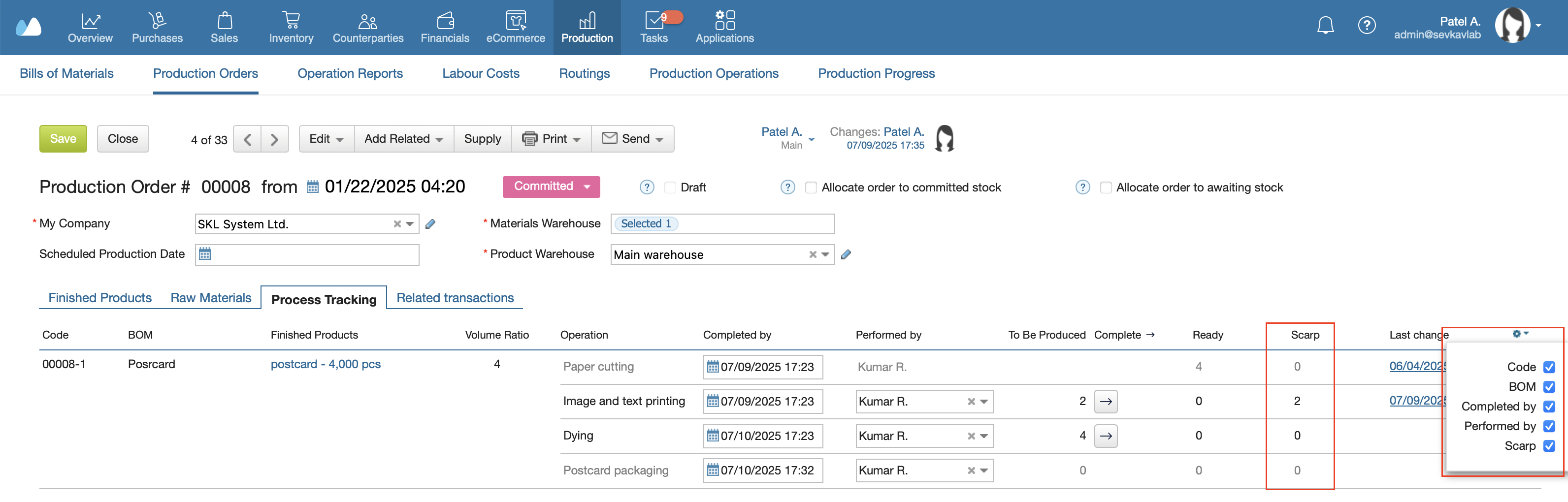Edit My Company with pencil icon
Viewport: 1568px width, 502px height.
[x=430, y=224]
